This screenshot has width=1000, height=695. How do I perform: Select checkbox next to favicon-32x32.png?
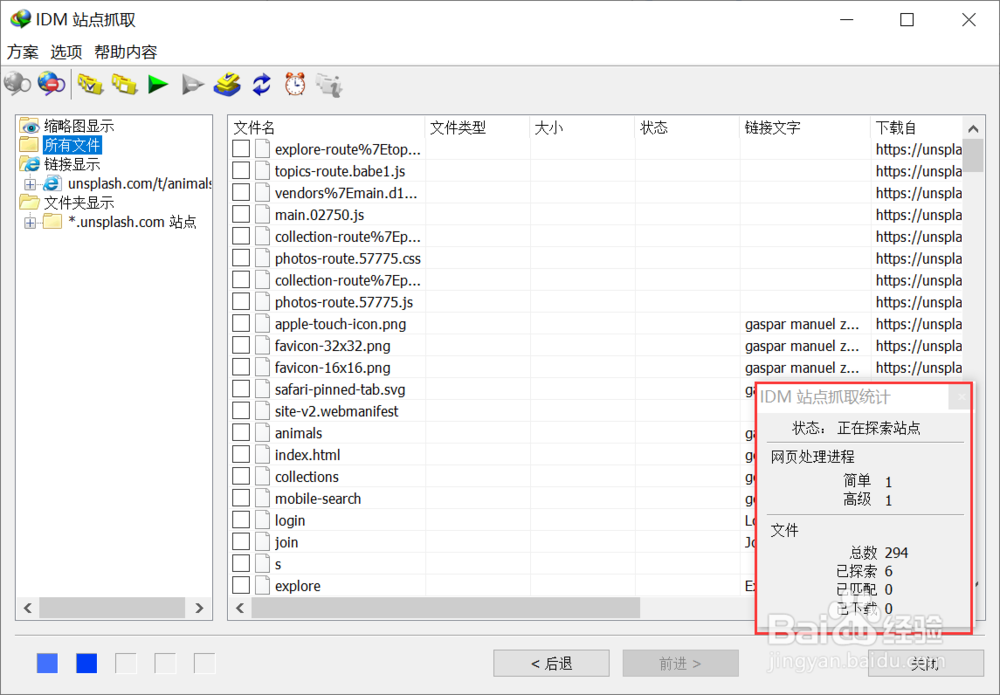[241, 346]
